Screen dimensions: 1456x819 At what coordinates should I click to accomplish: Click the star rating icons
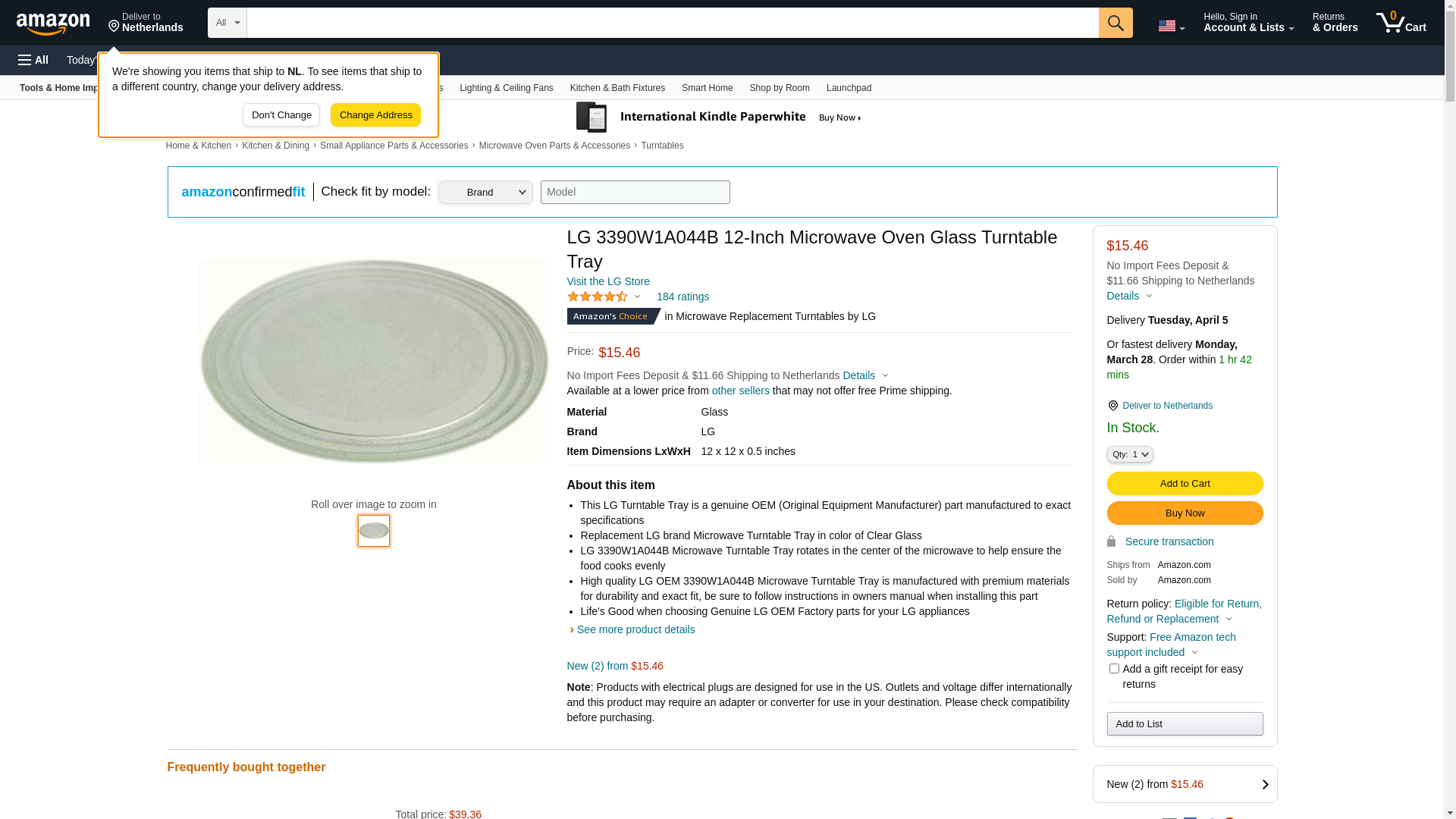(598, 297)
